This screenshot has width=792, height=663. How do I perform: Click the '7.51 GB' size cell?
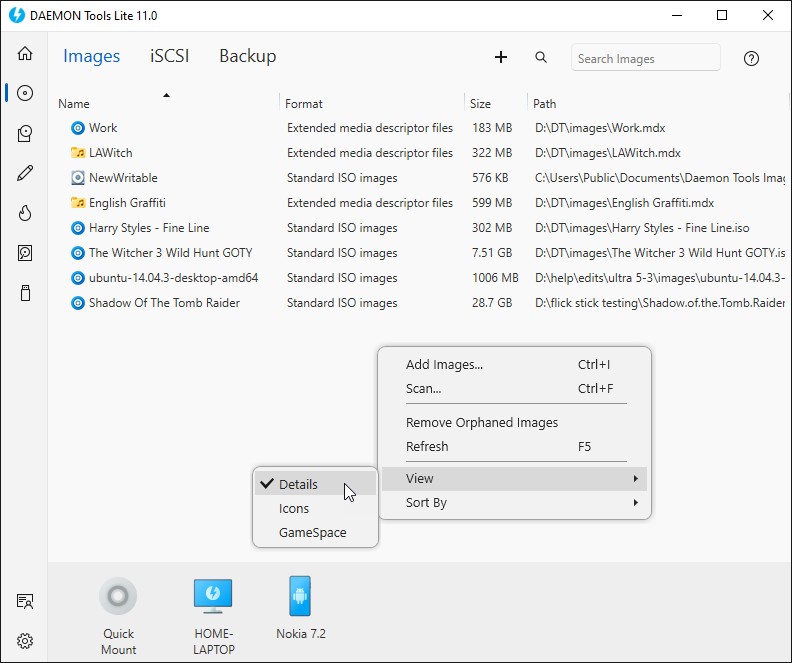(x=492, y=252)
